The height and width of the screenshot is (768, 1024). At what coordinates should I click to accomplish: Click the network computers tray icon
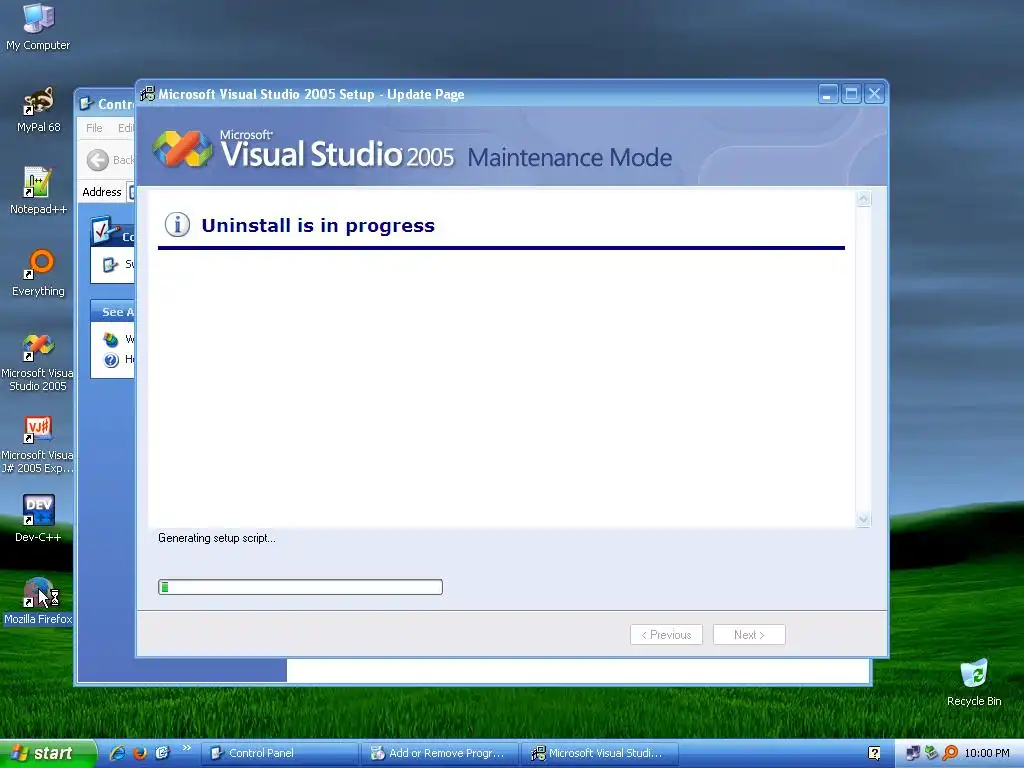913,753
